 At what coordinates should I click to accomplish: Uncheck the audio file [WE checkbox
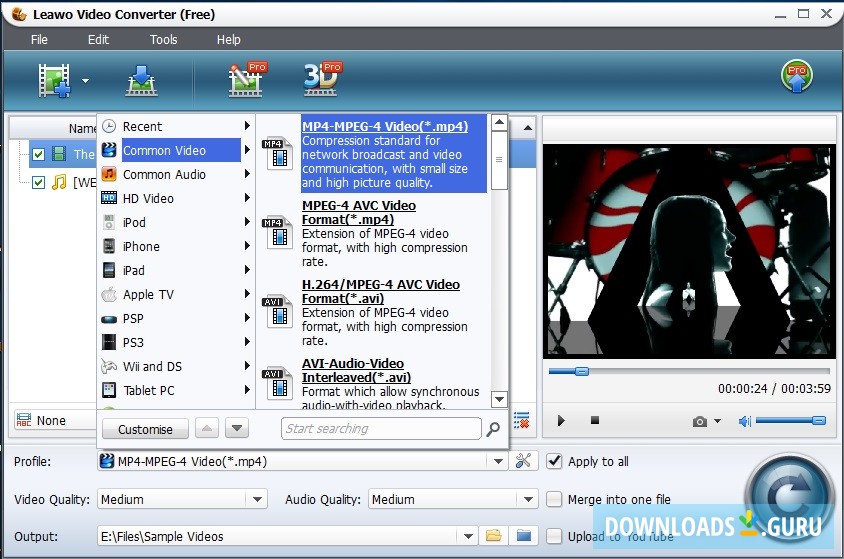coord(38,182)
